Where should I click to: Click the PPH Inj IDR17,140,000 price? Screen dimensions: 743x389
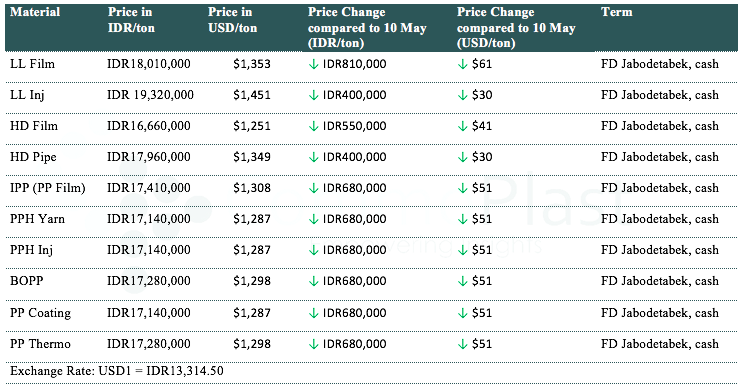click(x=149, y=250)
